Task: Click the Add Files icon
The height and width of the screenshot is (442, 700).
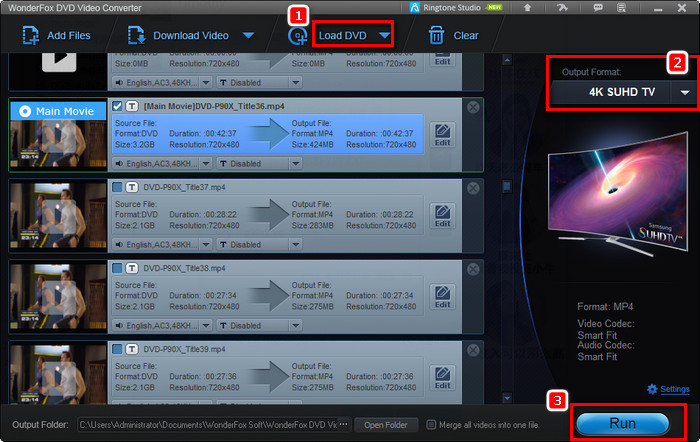Action: click(x=30, y=35)
